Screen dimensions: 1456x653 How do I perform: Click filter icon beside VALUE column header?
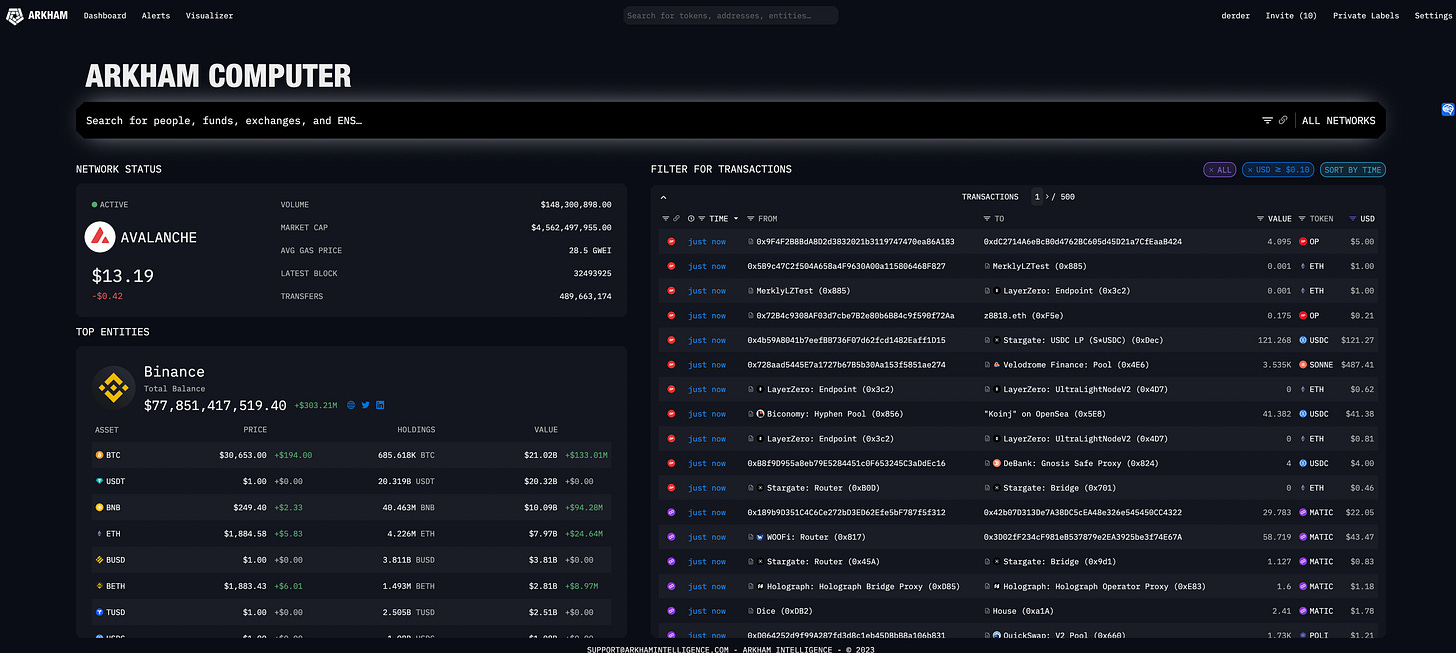pyautogui.click(x=1260, y=218)
